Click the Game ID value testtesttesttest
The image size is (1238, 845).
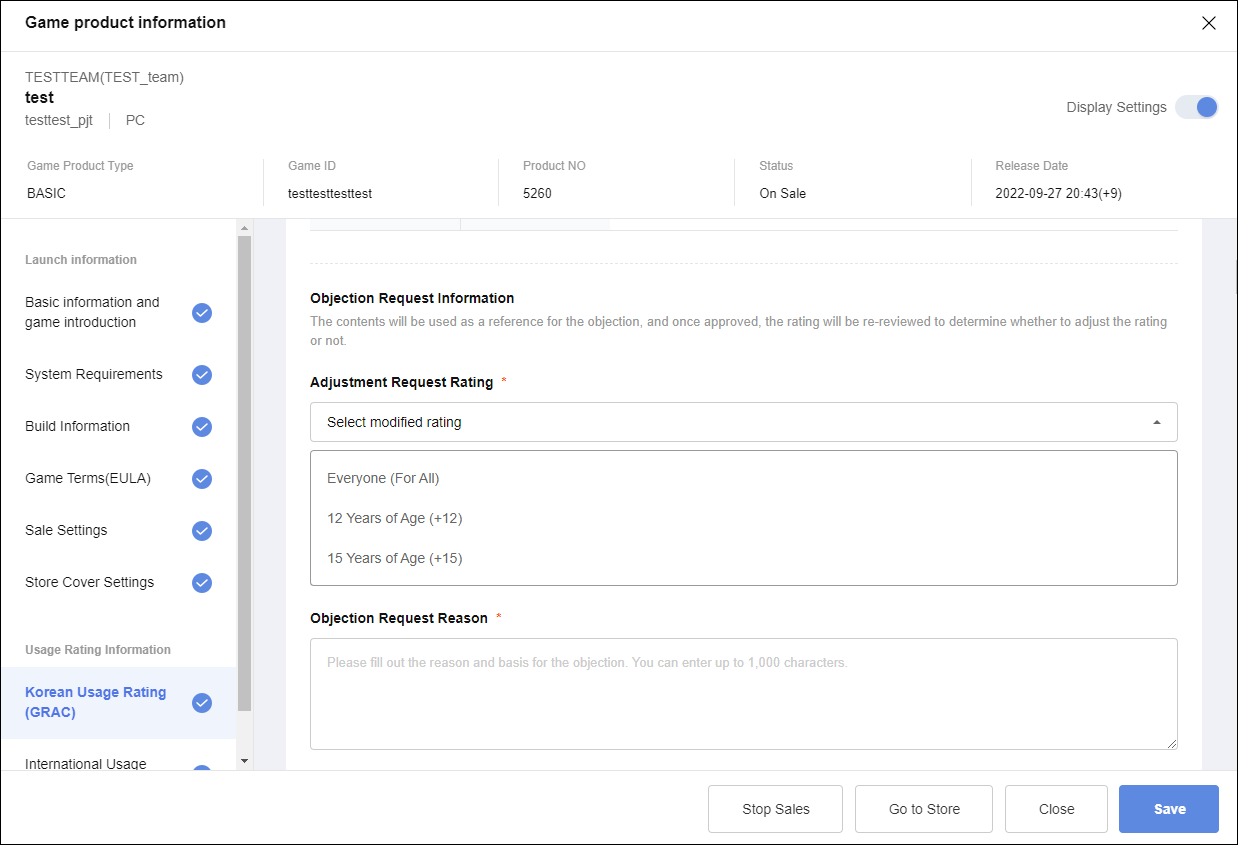[330, 193]
